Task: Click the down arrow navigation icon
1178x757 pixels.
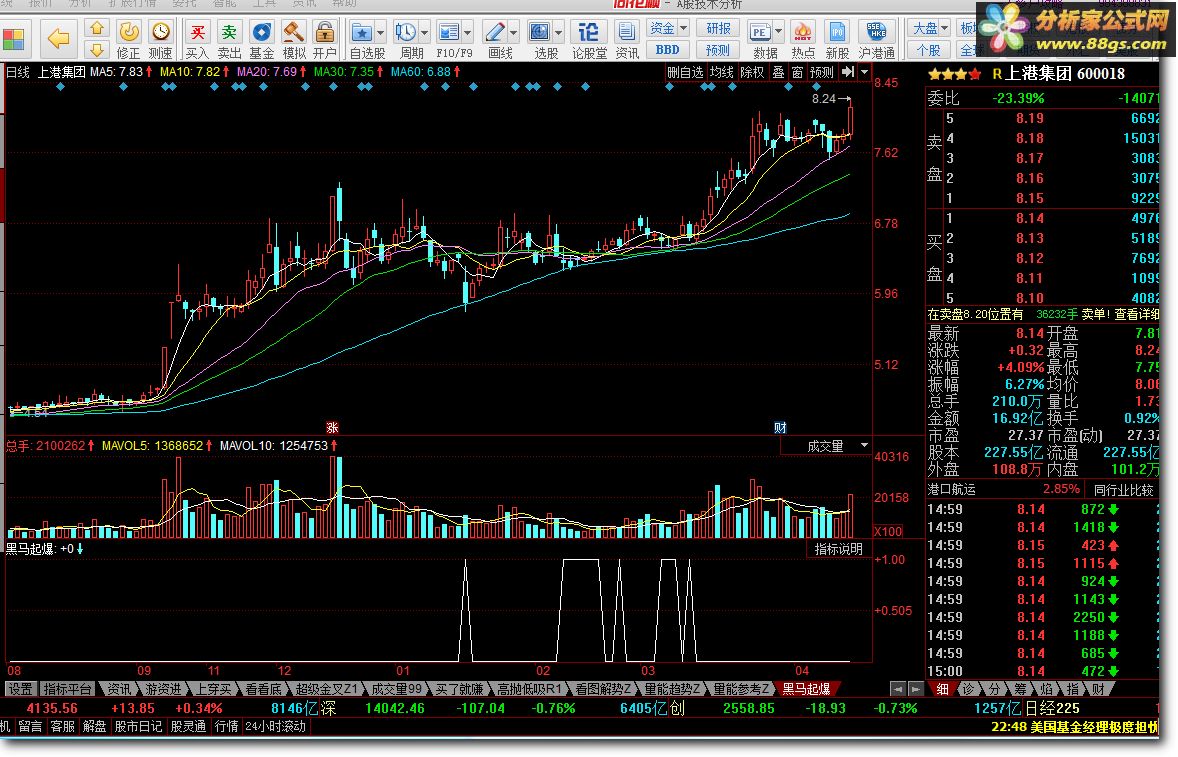Action: pyautogui.click(x=97, y=50)
